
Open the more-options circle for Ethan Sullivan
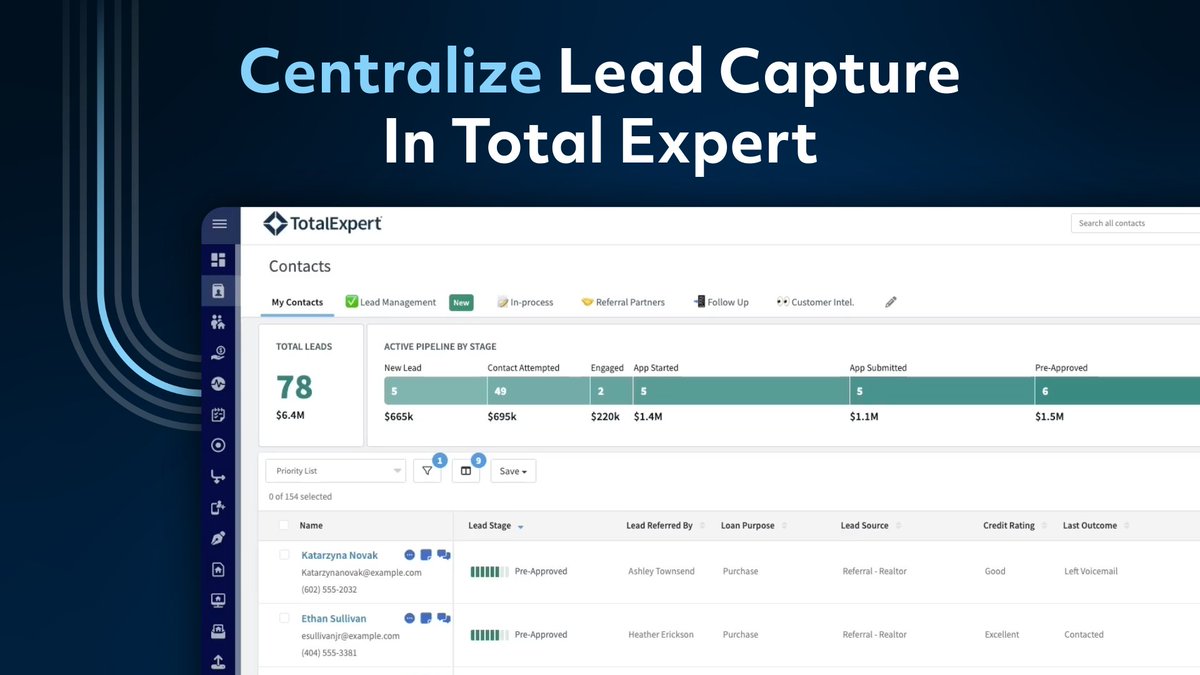point(410,618)
